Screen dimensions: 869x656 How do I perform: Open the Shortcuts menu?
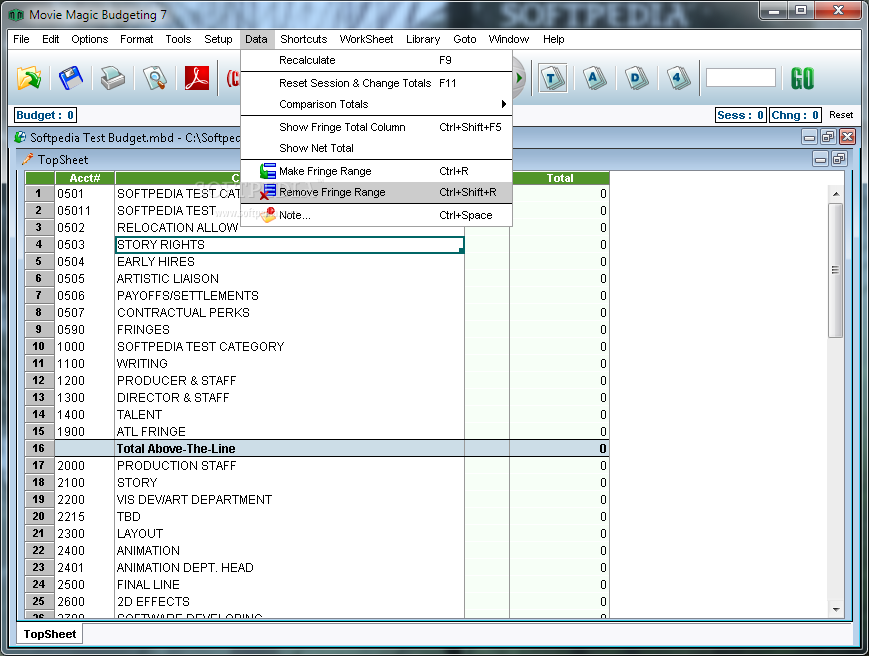(x=304, y=39)
